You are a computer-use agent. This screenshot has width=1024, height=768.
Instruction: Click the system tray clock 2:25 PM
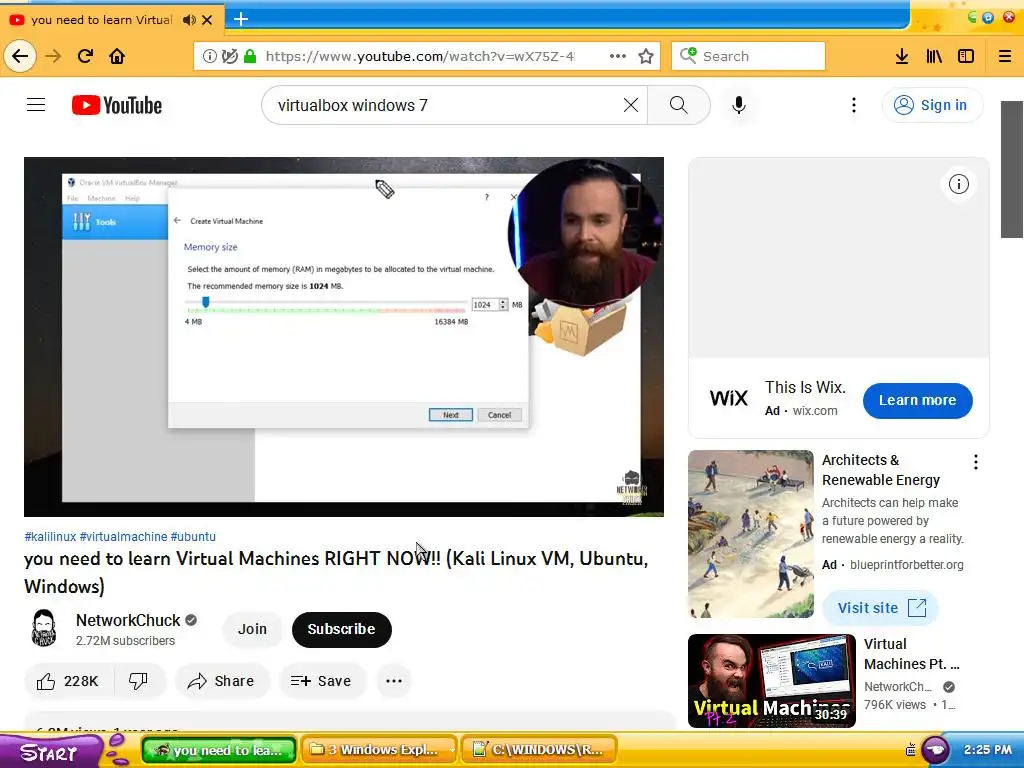point(987,750)
